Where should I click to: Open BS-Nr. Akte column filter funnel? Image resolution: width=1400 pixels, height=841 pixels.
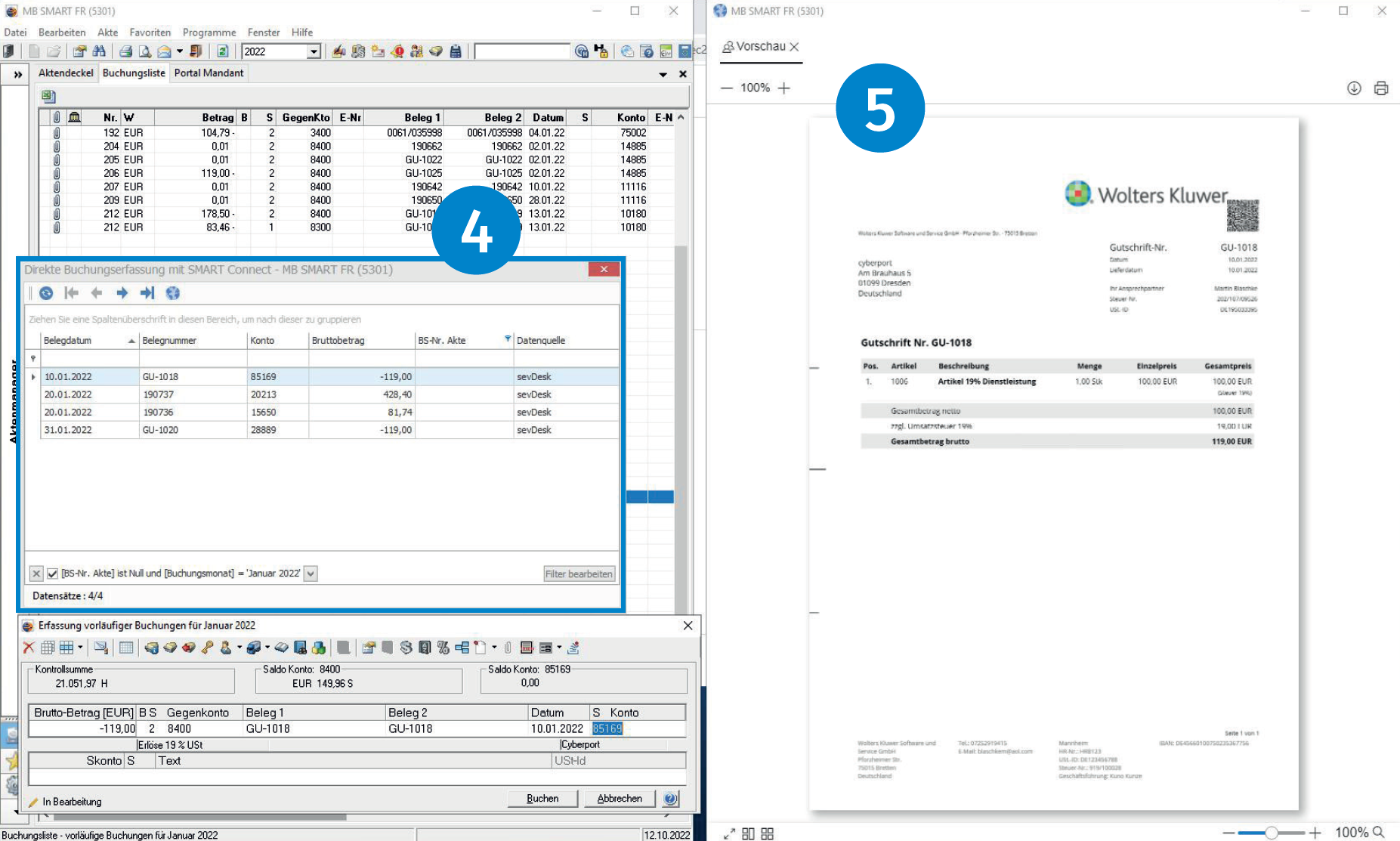tap(508, 339)
